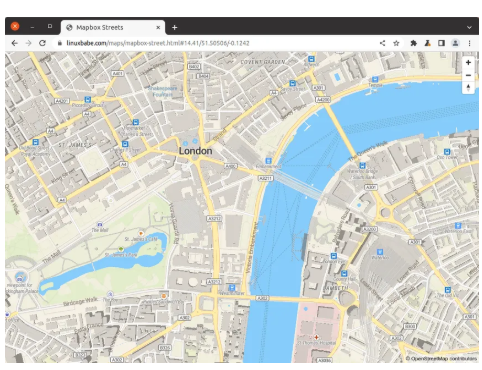Image resolution: width=482 pixels, height=370 pixels.
Task: Show the browser side panel
Action: 441,43
